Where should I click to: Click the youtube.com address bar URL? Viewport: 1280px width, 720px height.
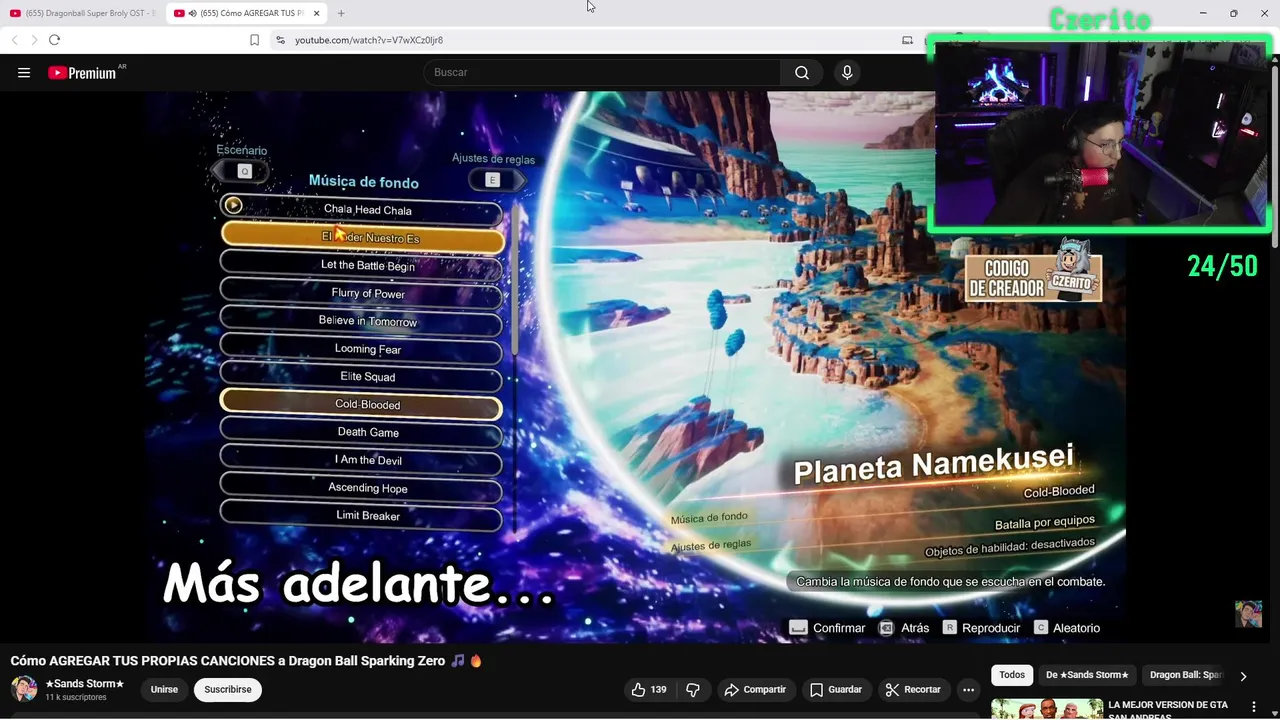coord(369,40)
